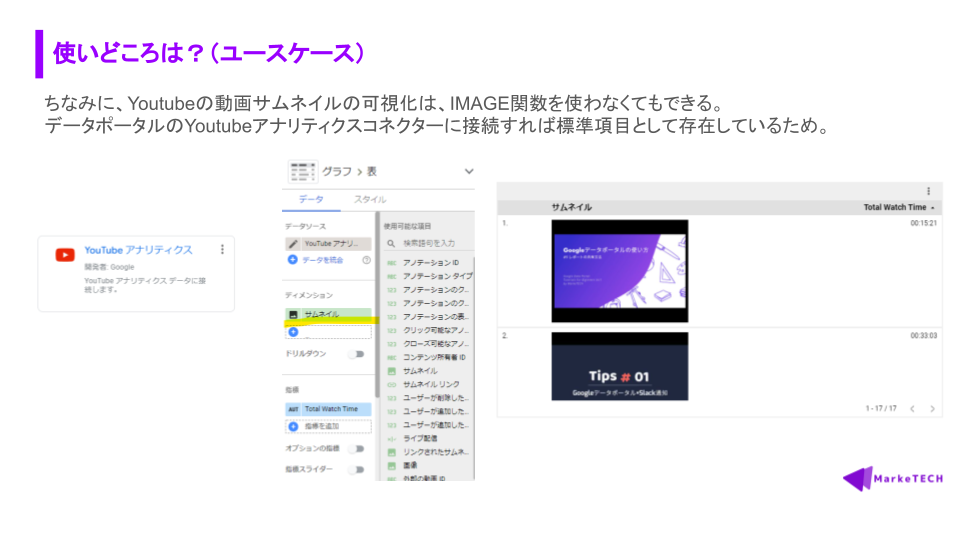Viewport: 960px width, 540px height.
Task: Click the pencil edit icon for the data source
Action: [x=293, y=244]
